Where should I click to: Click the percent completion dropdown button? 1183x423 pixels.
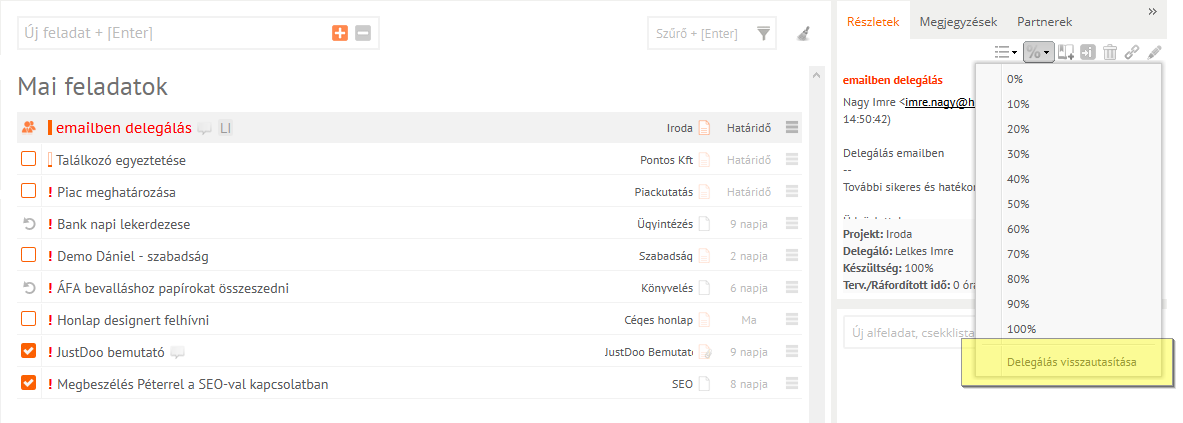tap(1039, 53)
